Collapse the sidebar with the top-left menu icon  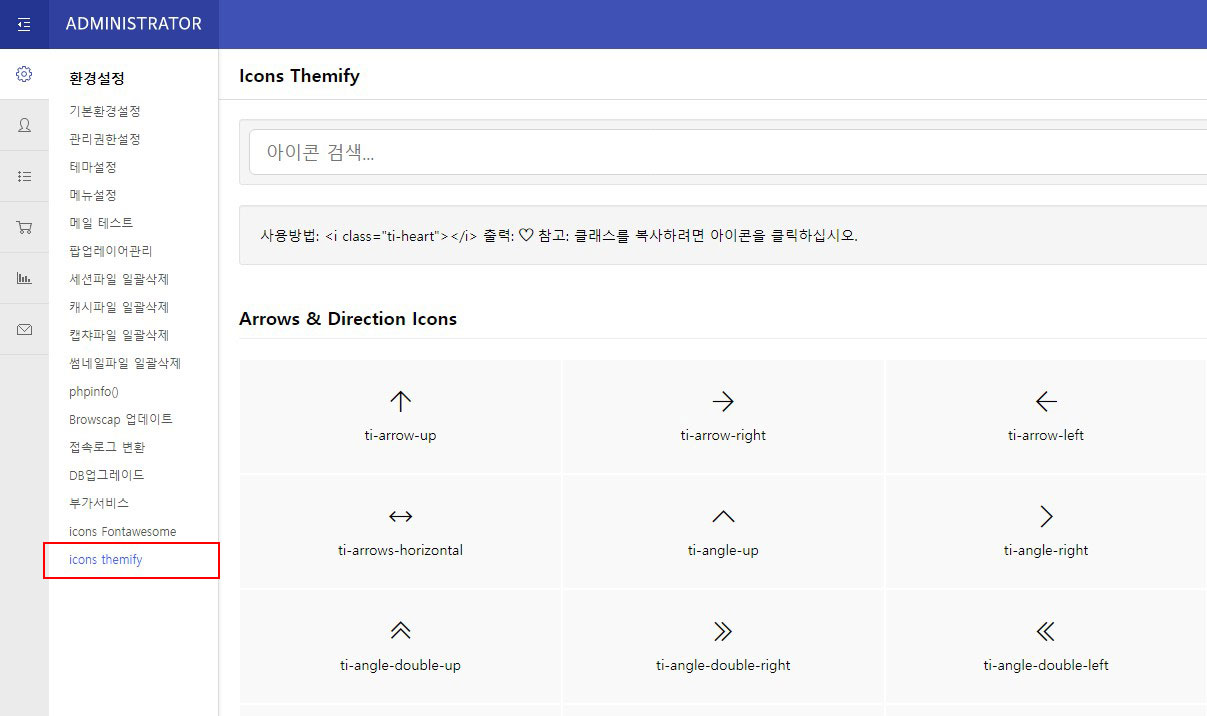point(24,24)
